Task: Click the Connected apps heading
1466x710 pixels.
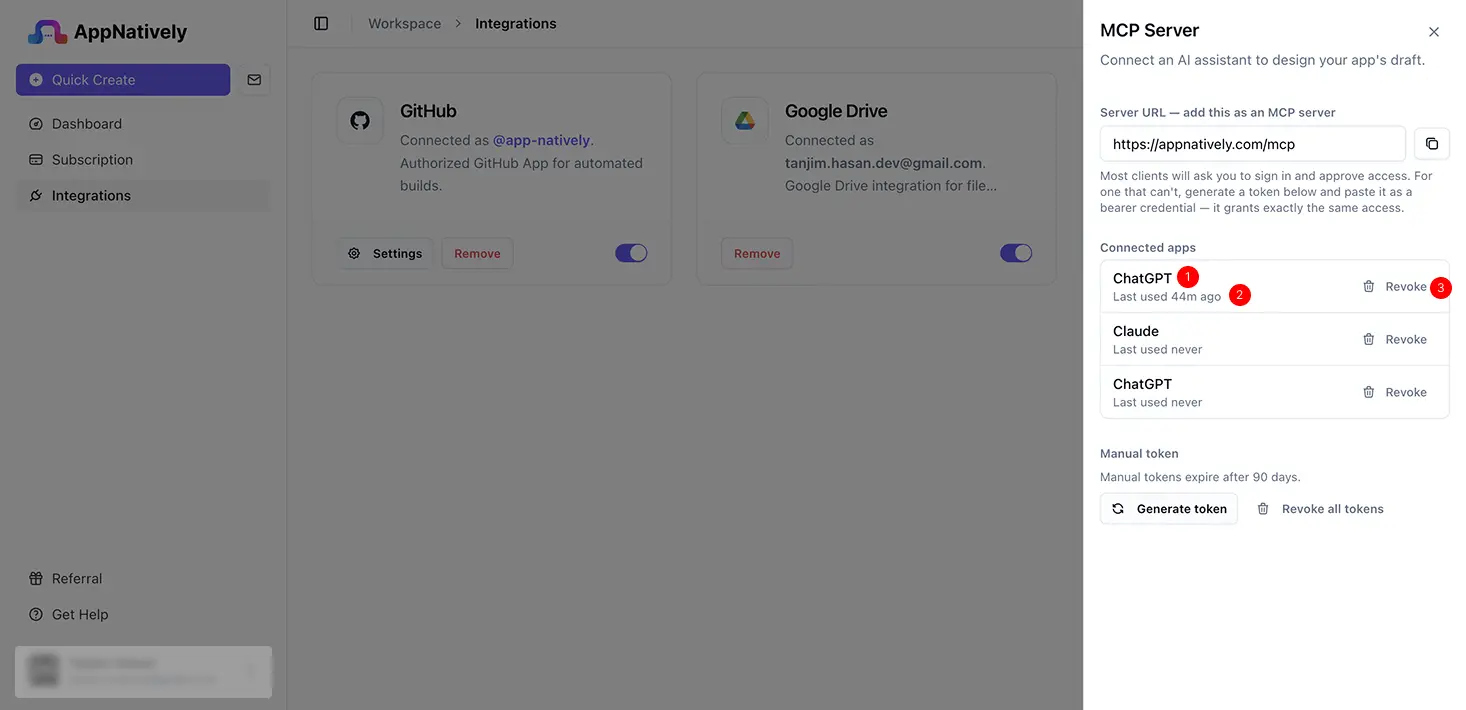Action: (1148, 248)
